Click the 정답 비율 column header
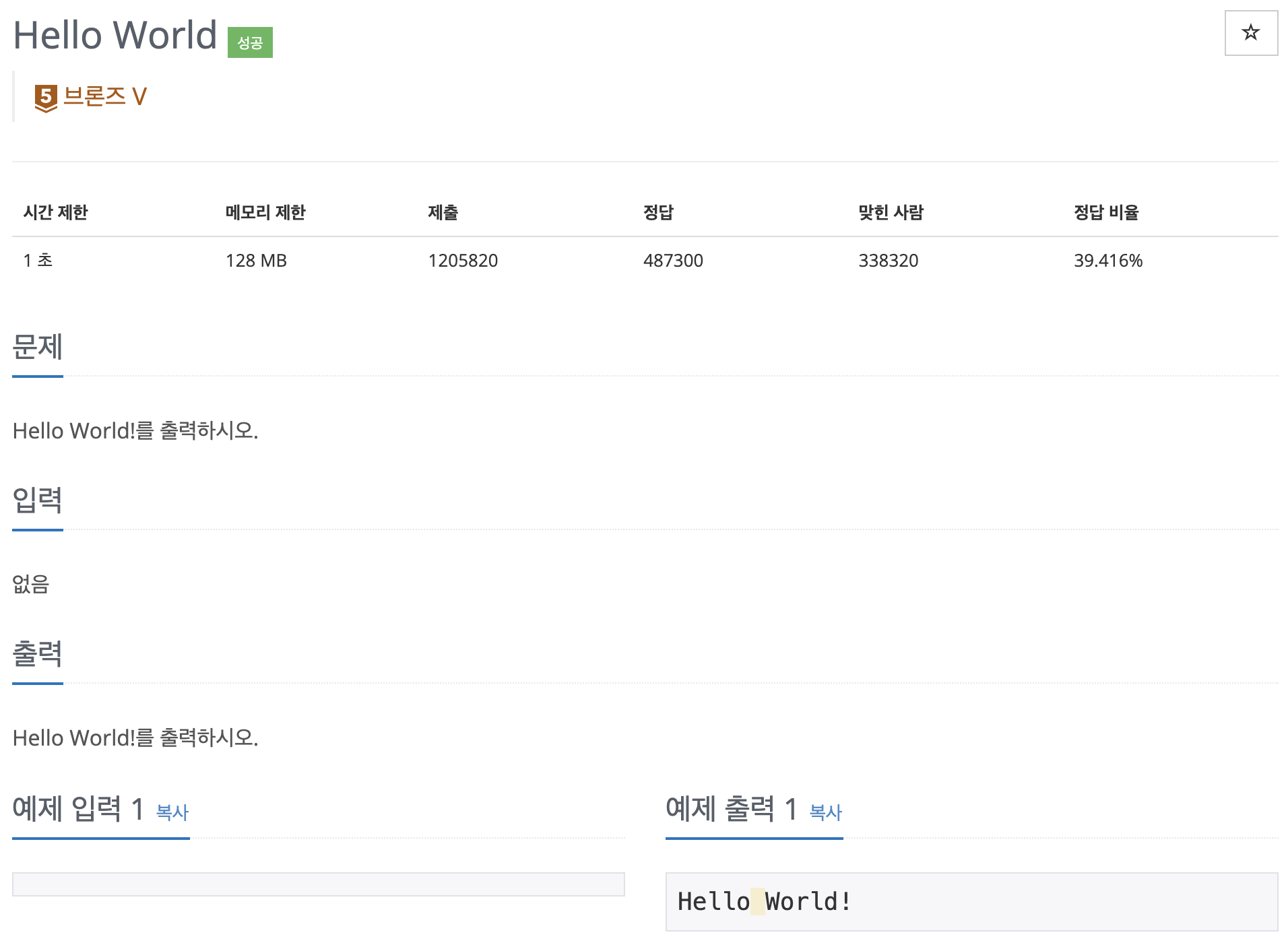1288x947 pixels. (1107, 212)
